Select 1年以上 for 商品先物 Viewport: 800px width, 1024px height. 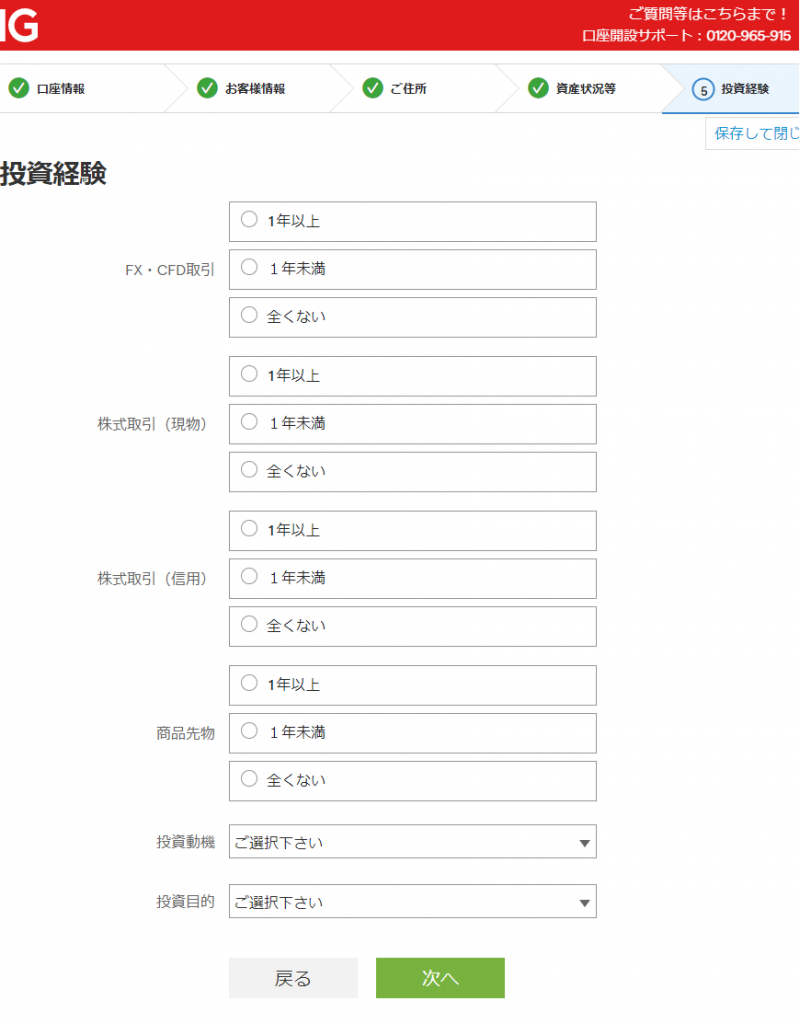click(x=413, y=685)
